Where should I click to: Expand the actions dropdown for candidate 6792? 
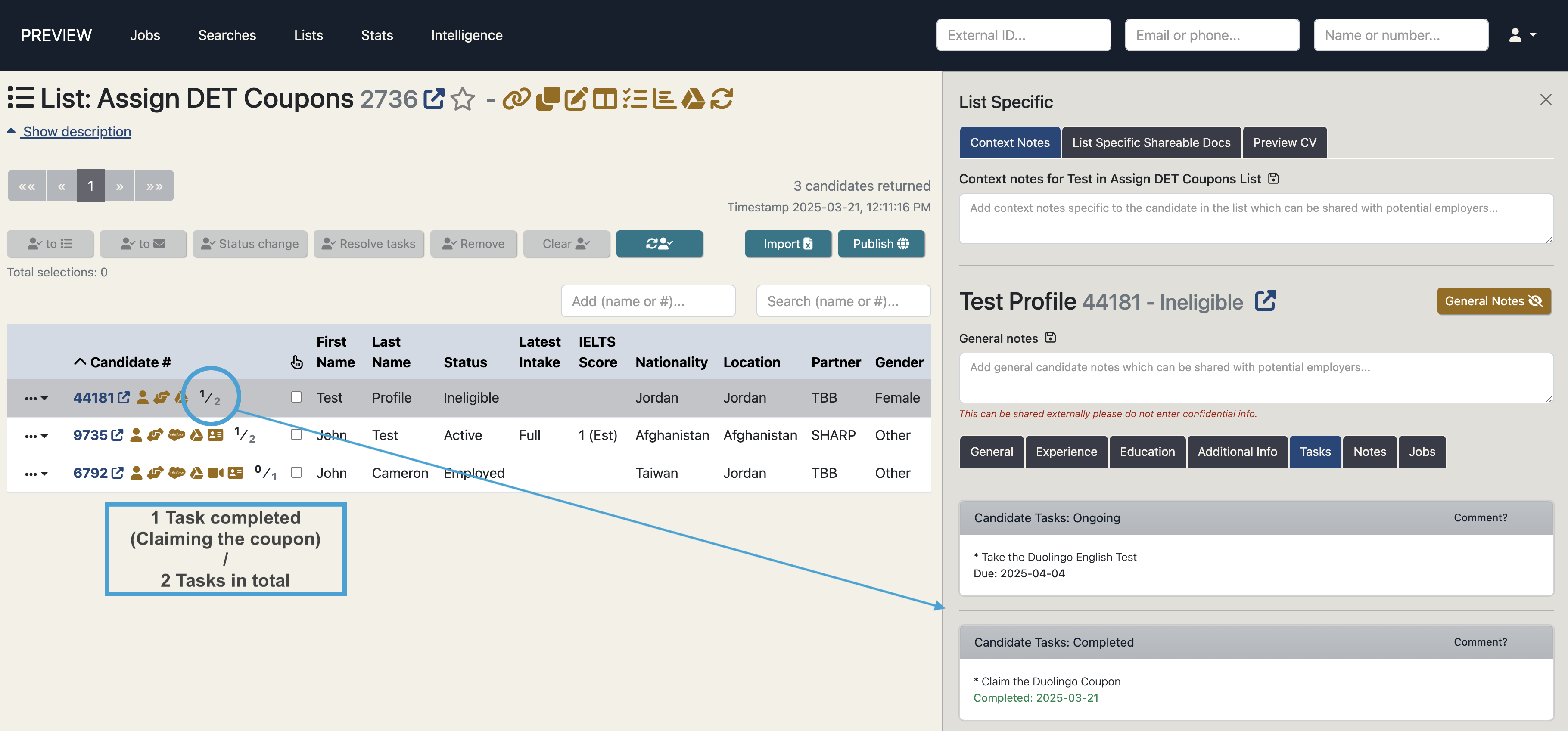37,473
